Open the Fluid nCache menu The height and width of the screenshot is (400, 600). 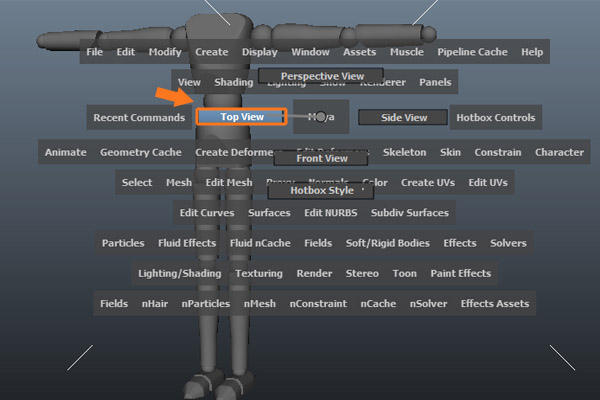[x=260, y=243]
